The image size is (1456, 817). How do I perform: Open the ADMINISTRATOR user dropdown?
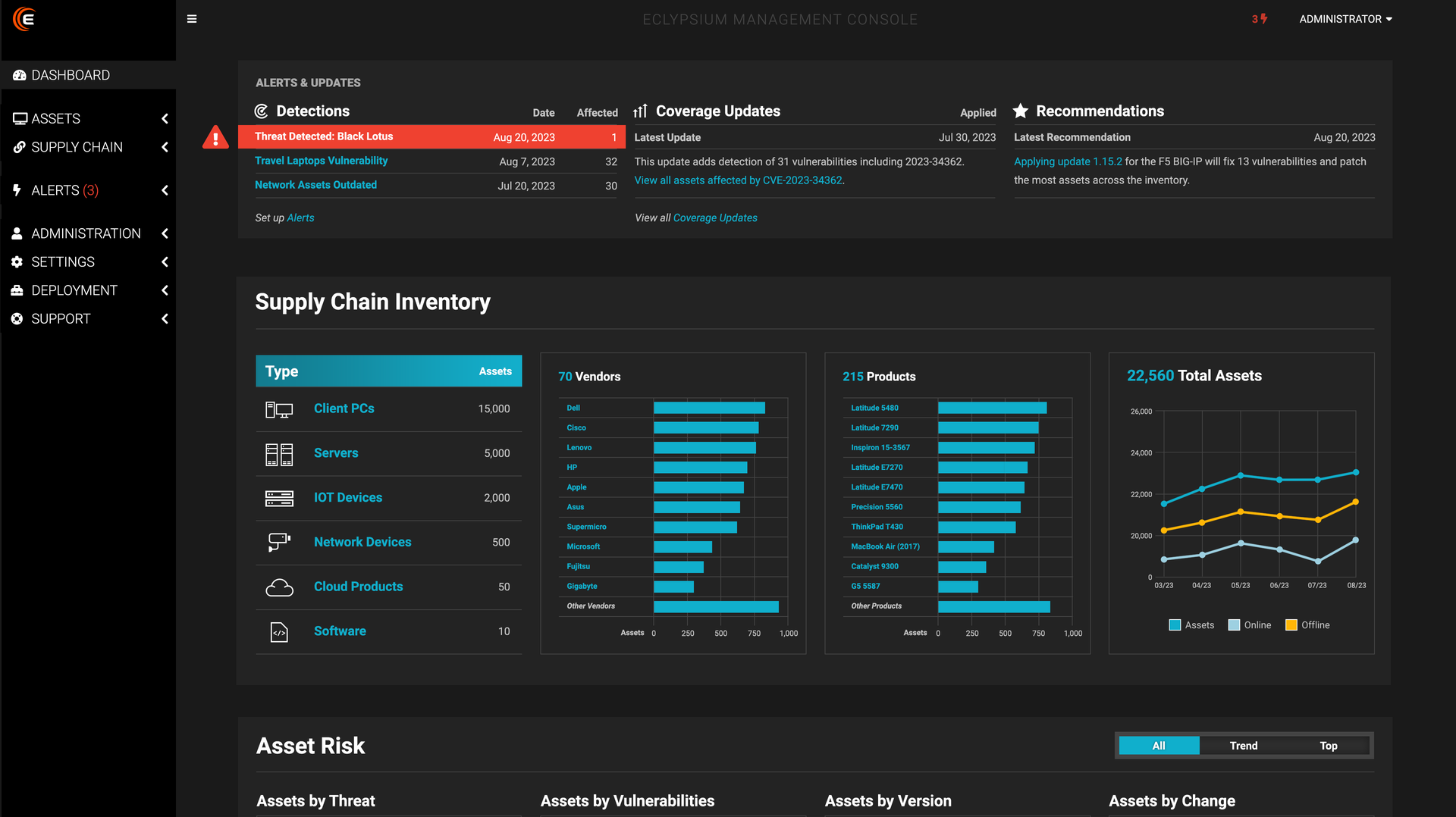(1345, 19)
